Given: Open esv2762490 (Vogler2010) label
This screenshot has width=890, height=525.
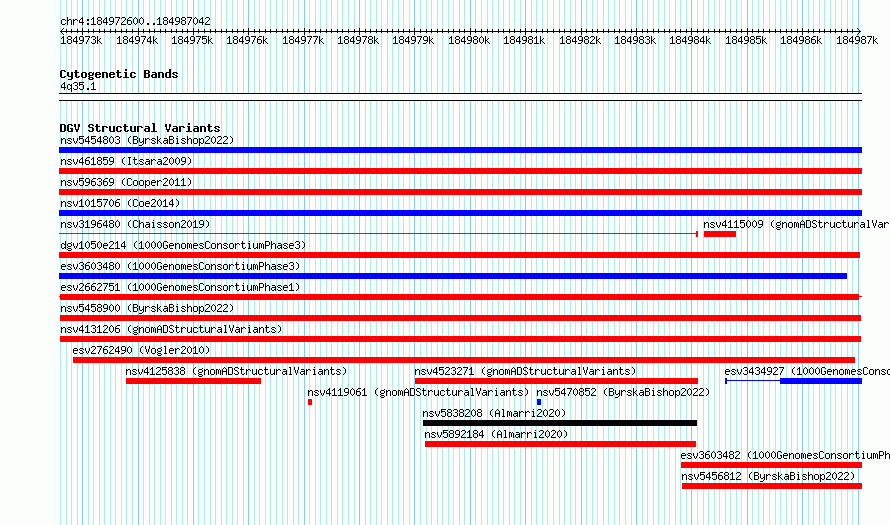Looking at the screenshot, I should coord(141,350).
